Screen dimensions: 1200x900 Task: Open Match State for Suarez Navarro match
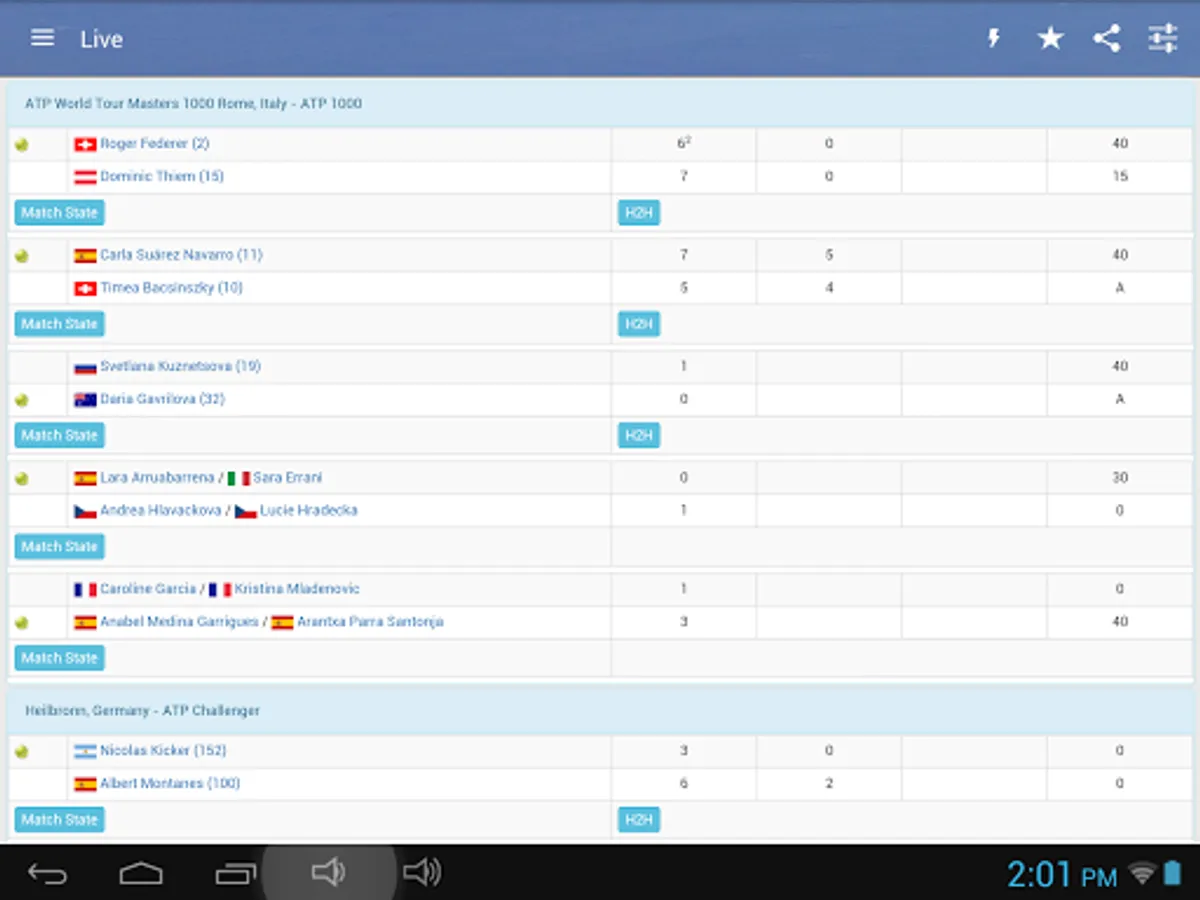click(x=59, y=324)
